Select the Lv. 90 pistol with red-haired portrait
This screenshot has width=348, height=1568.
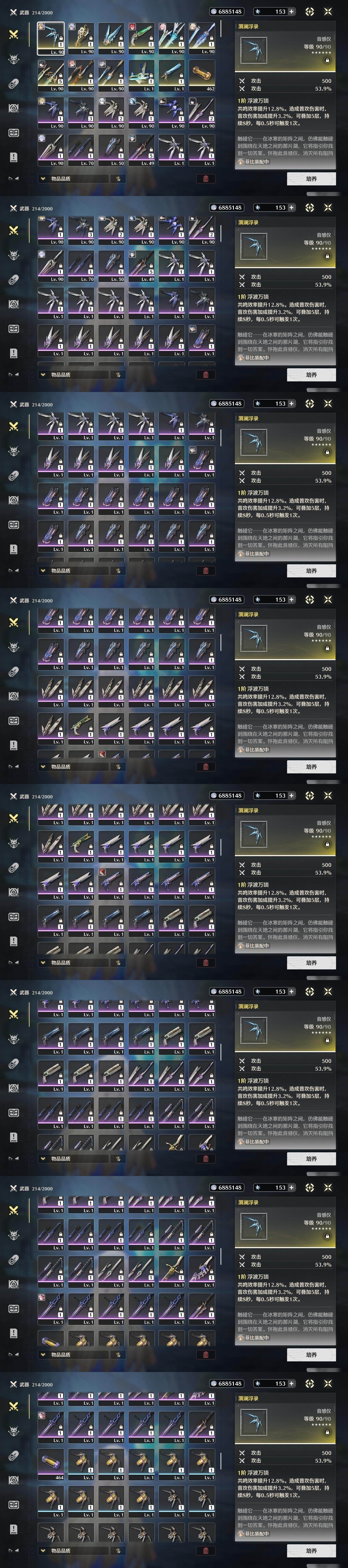pos(141,38)
